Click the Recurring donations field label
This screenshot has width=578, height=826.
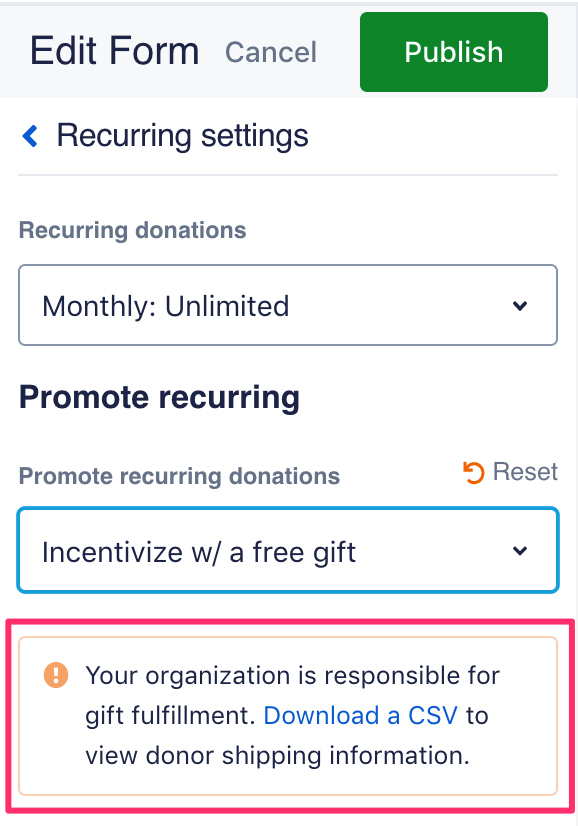[x=132, y=230]
